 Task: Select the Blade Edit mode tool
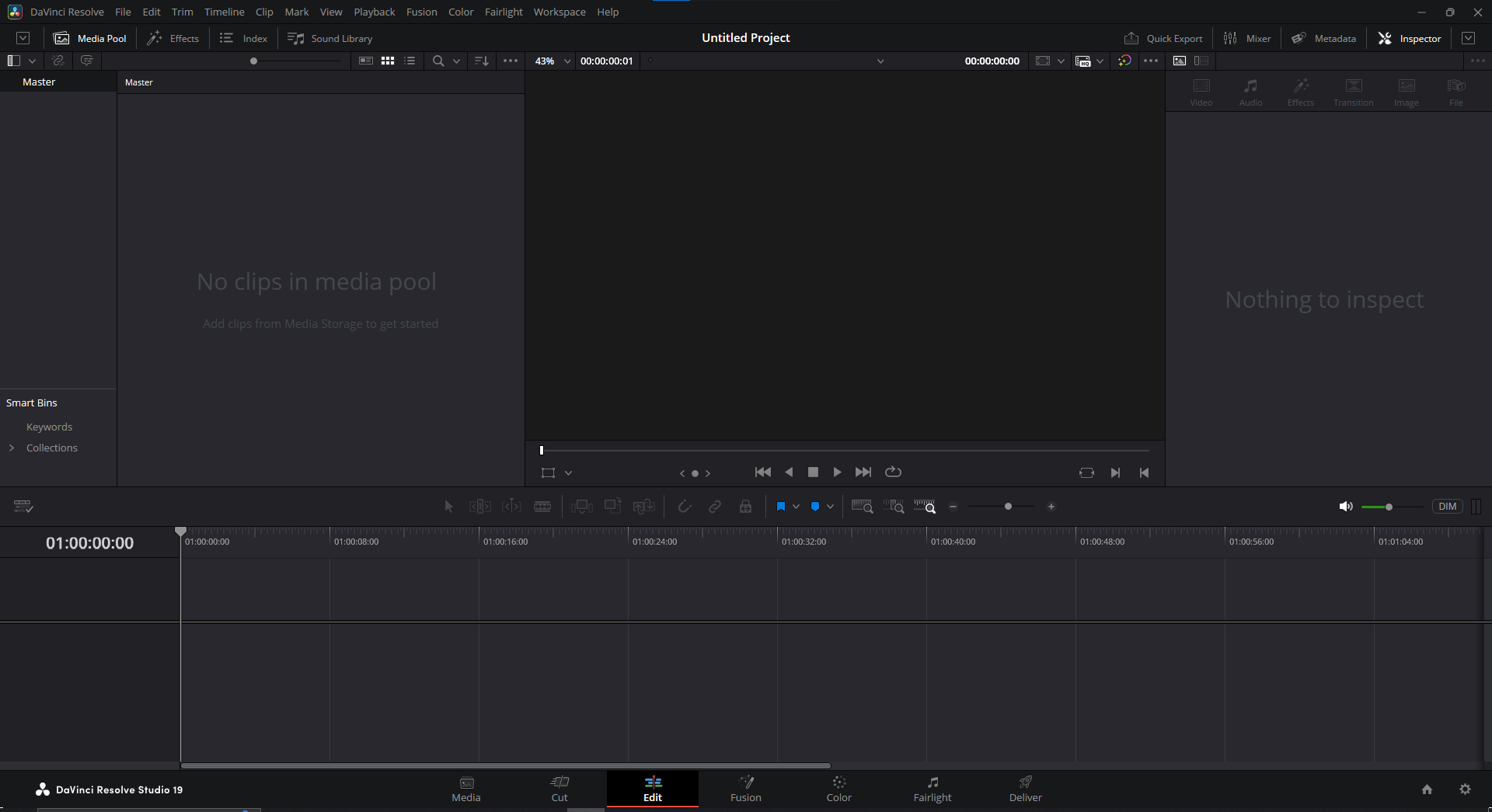(x=542, y=507)
